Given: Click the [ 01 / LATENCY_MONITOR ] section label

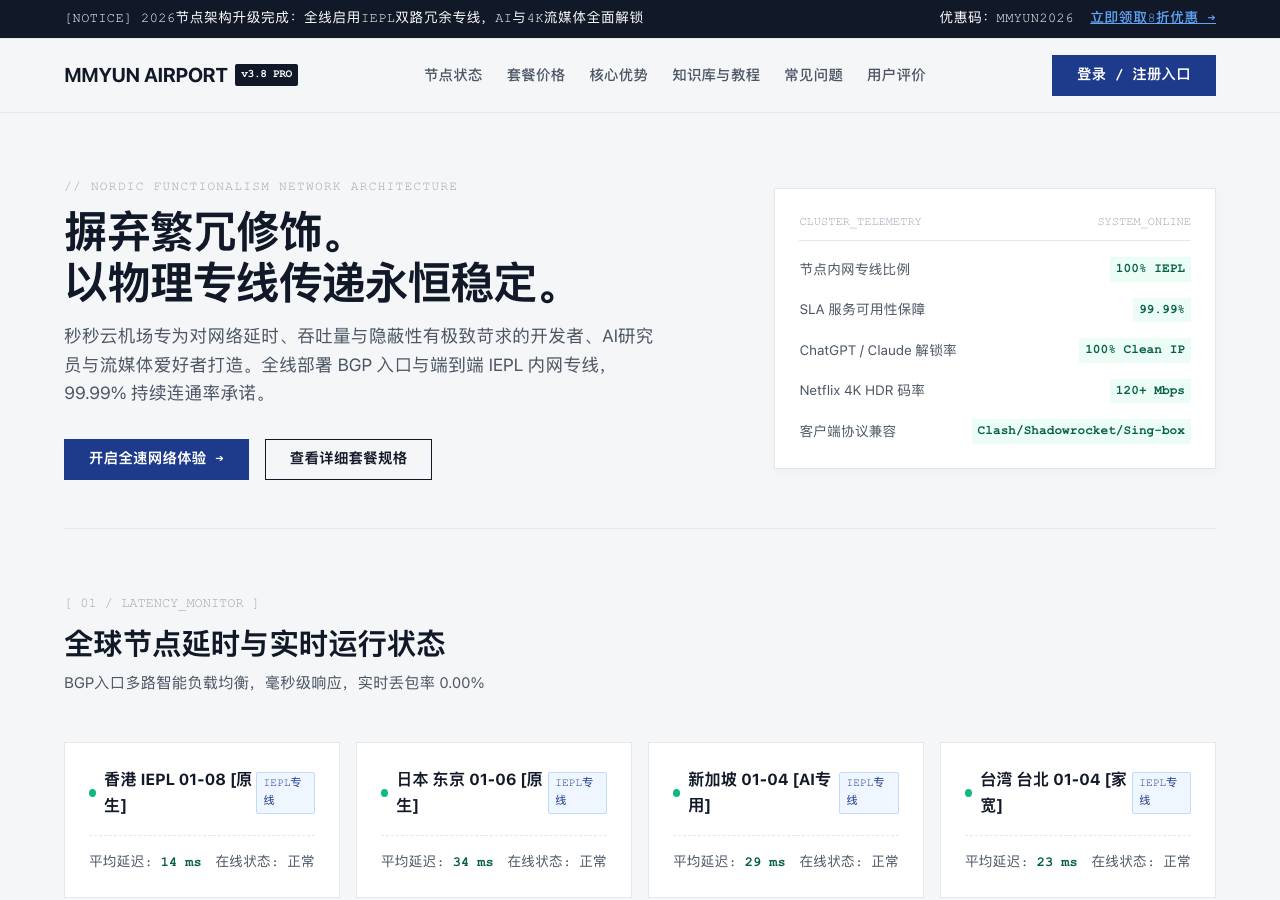Looking at the screenshot, I should click(162, 603).
